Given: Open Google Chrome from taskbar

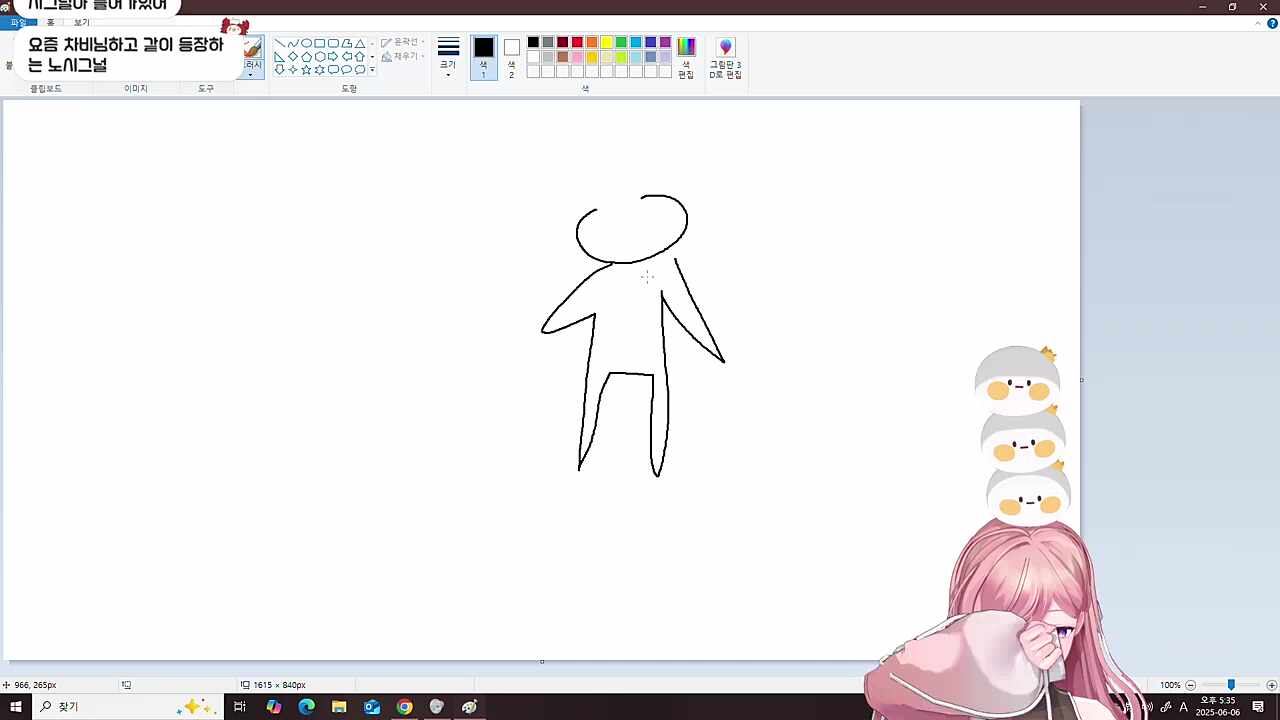Looking at the screenshot, I should 404,707.
